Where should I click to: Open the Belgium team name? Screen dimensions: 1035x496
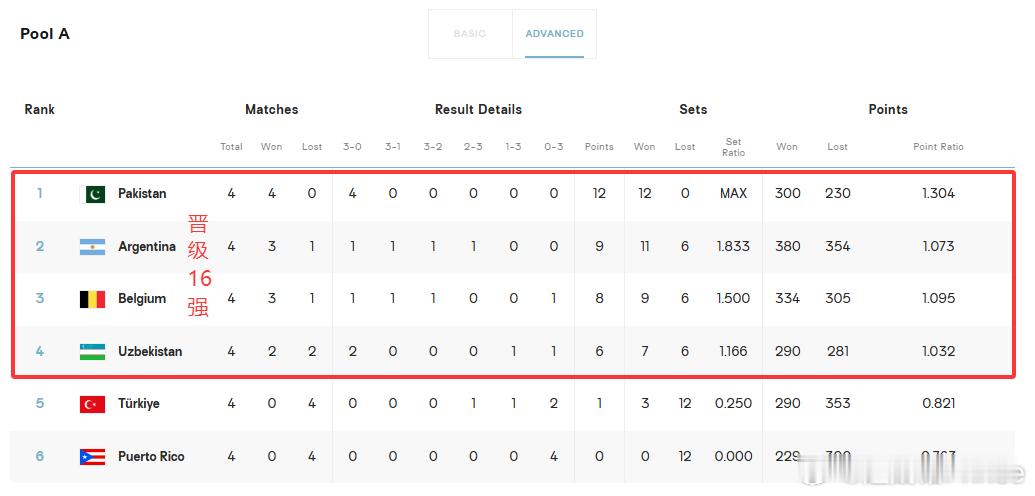(x=142, y=299)
